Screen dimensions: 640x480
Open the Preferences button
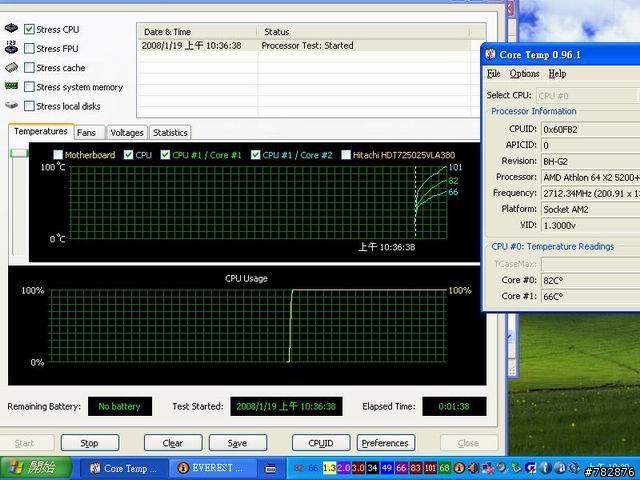coord(385,443)
